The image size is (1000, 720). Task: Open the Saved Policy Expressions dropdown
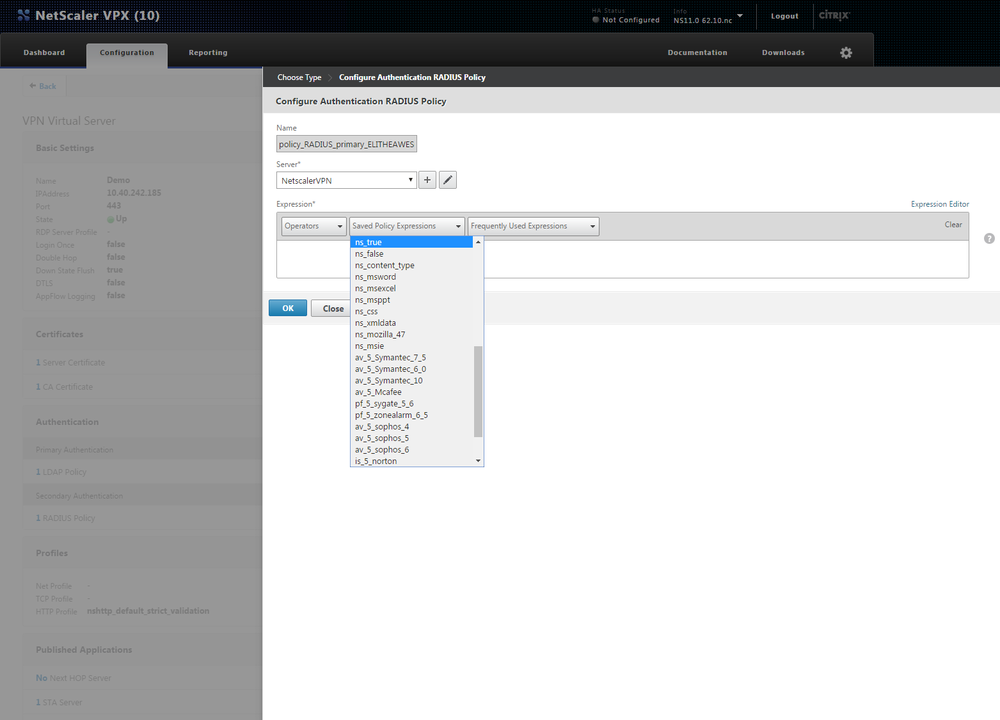click(405, 226)
